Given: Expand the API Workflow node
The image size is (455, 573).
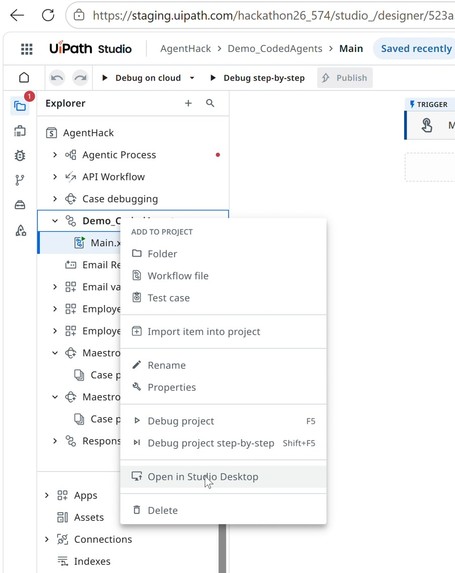Looking at the screenshot, I should [55, 177].
